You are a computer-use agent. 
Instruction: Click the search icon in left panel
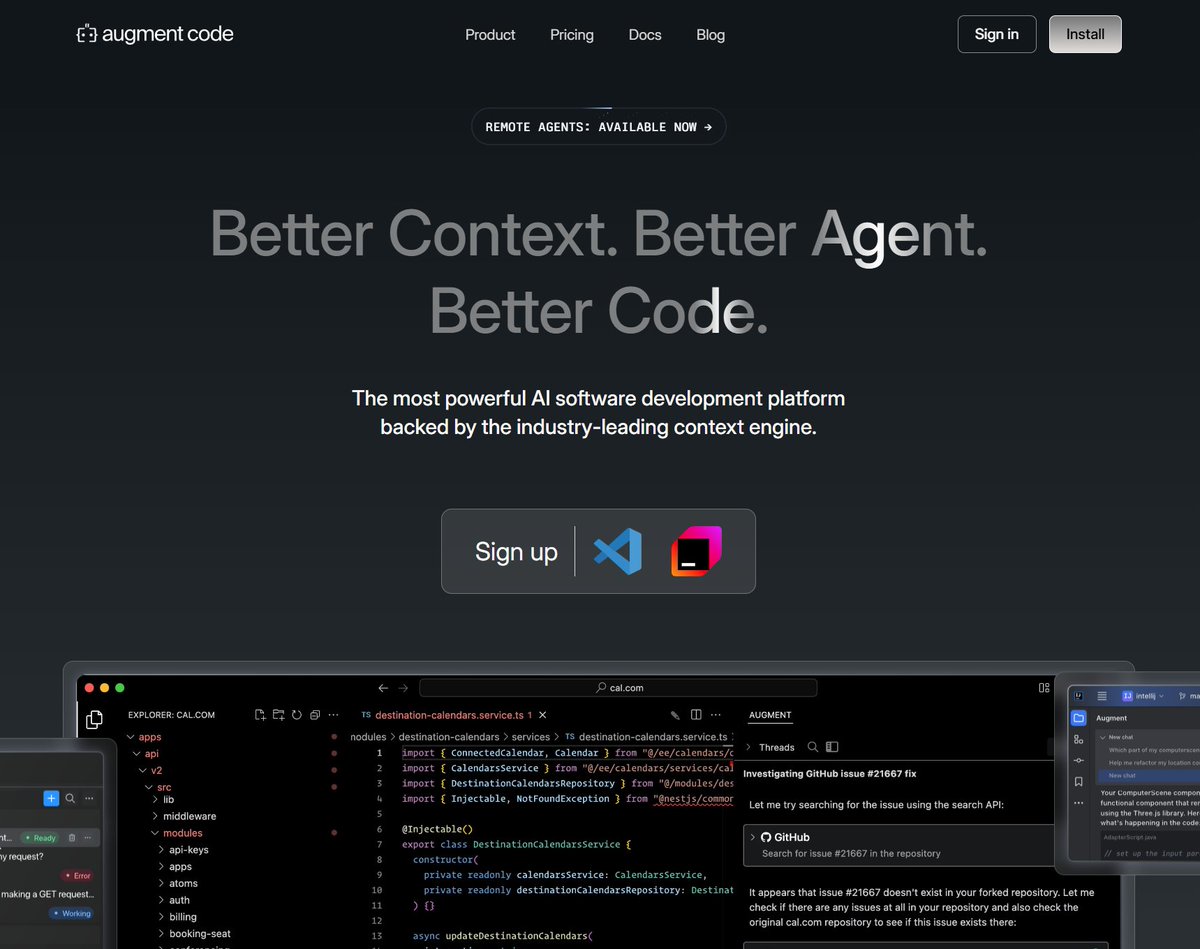tap(70, 798)
